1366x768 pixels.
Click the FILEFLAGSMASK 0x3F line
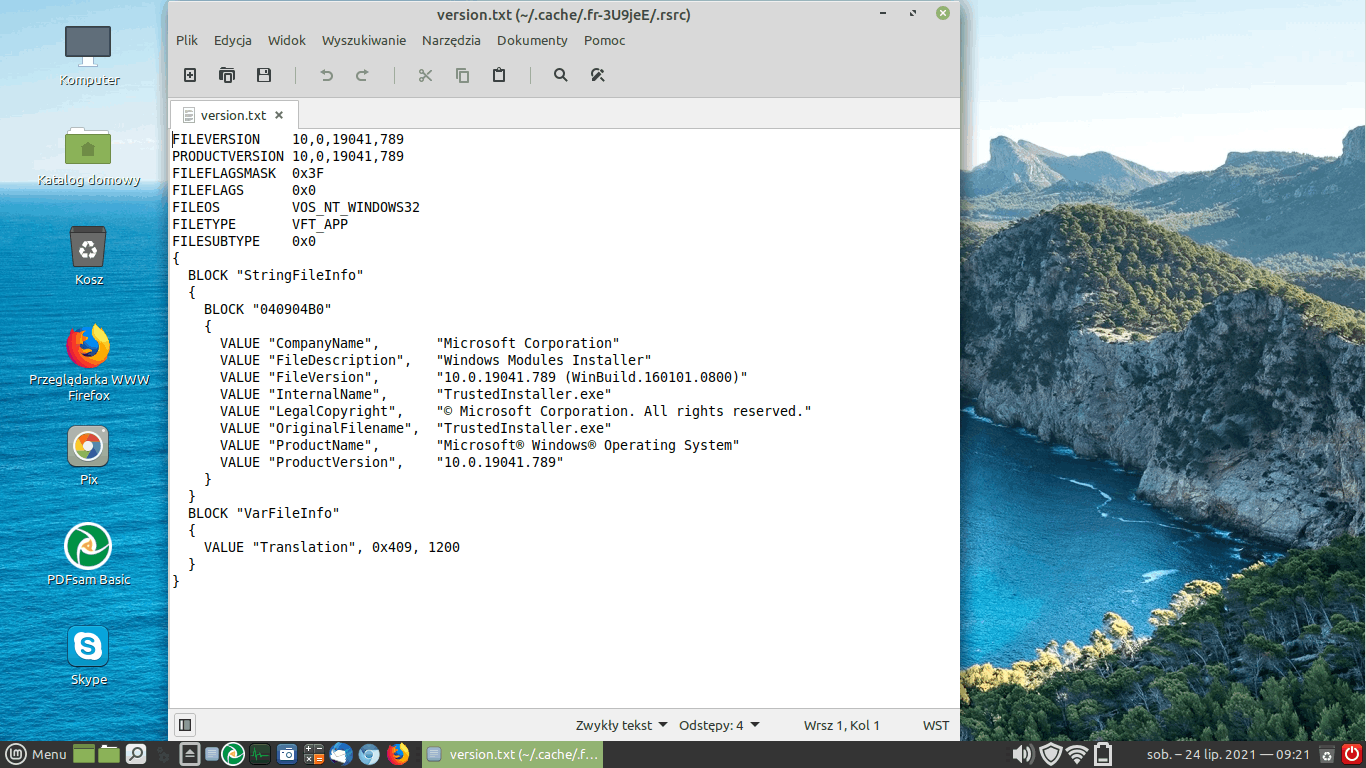tap(248, 173)
